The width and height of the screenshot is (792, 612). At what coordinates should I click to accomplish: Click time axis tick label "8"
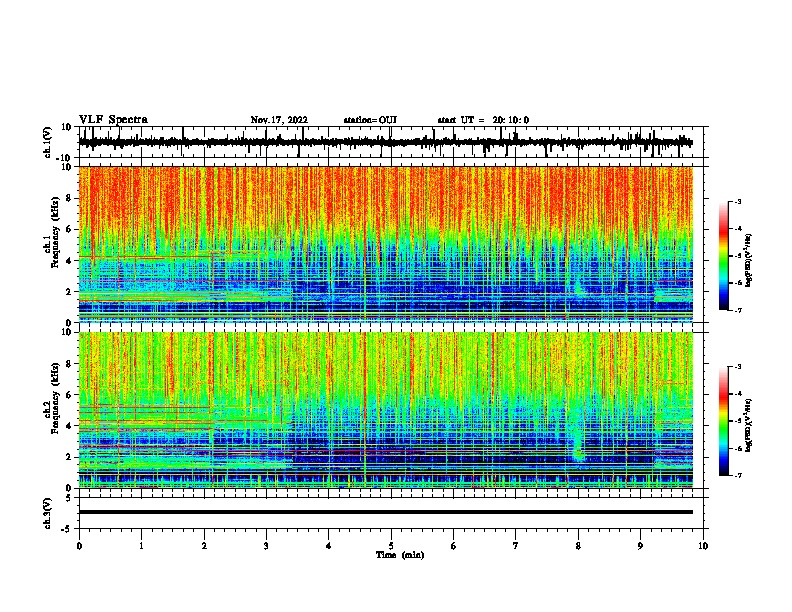tap(578, 546)
